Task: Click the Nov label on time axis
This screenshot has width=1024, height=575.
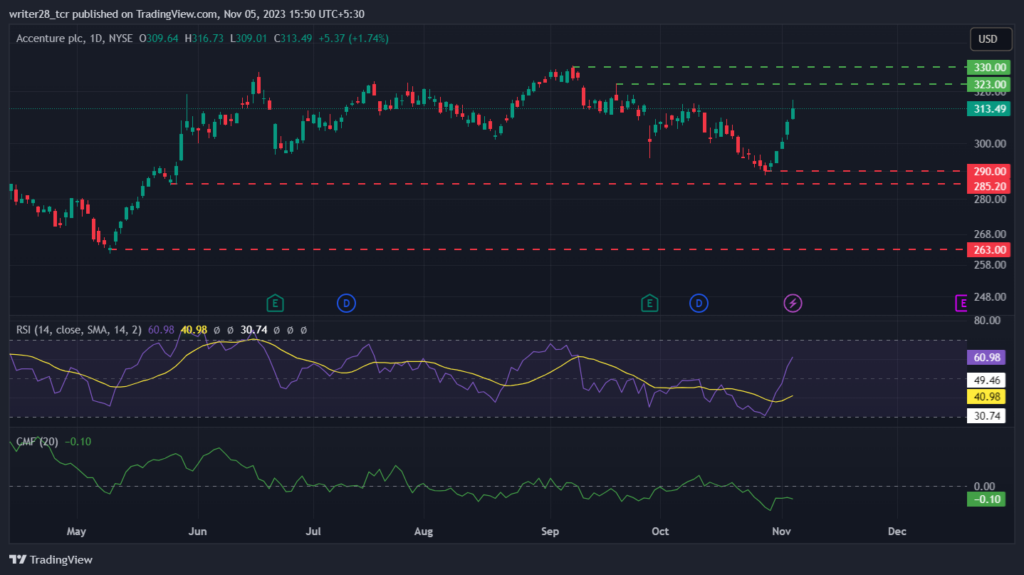Action: pyautogui.click(x=781, y=531)
